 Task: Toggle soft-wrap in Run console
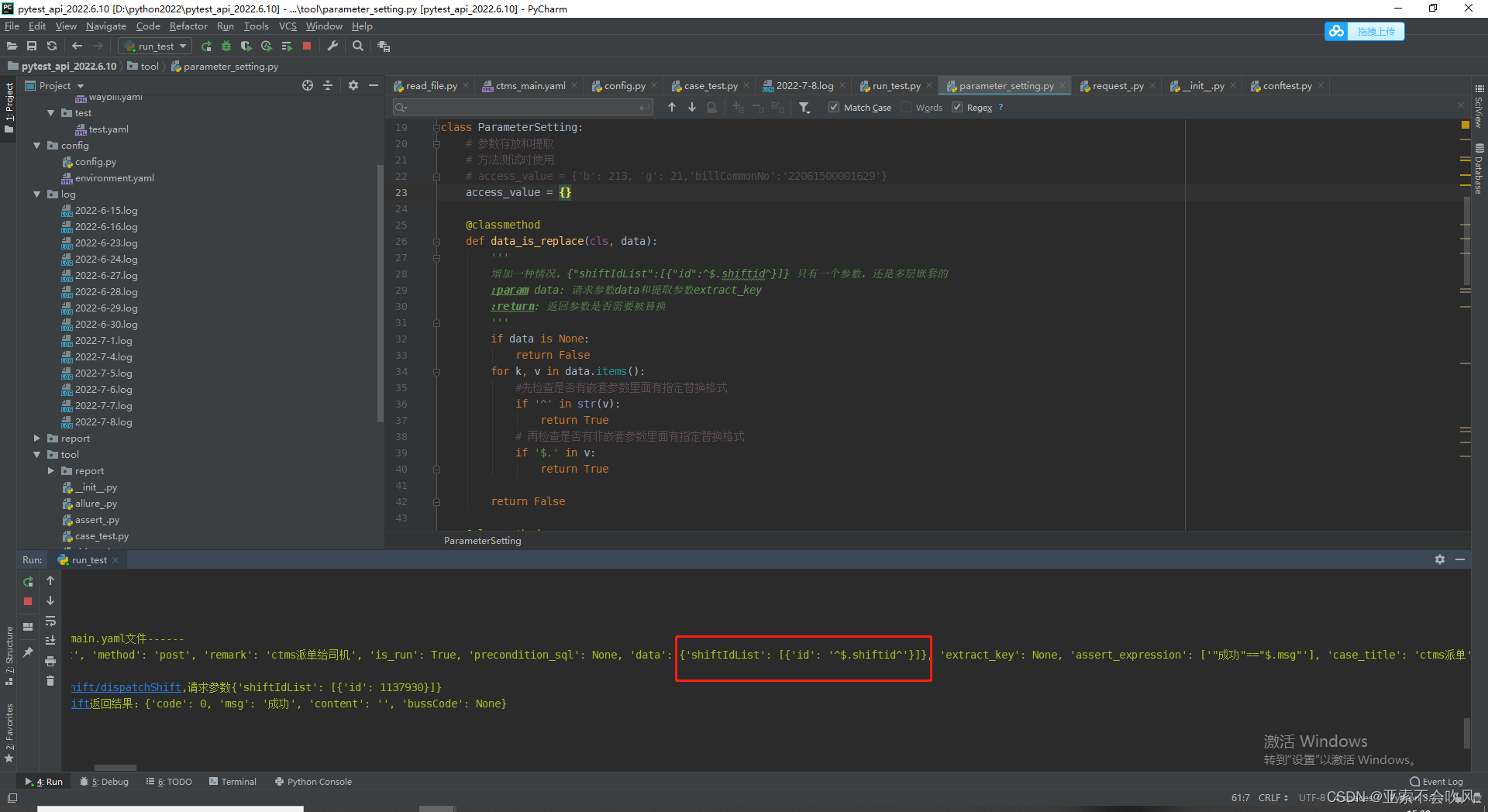(50, 621)
